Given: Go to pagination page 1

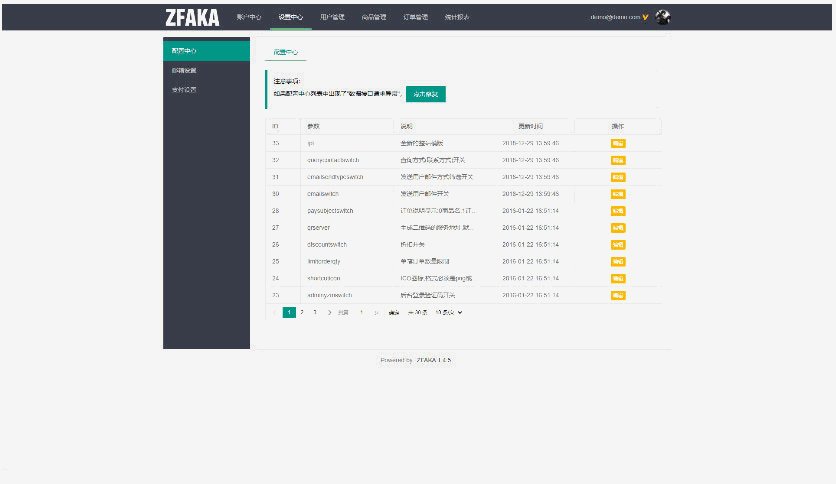Looking at the screenshot, I should pyautogui.click(x=289, y=312).
